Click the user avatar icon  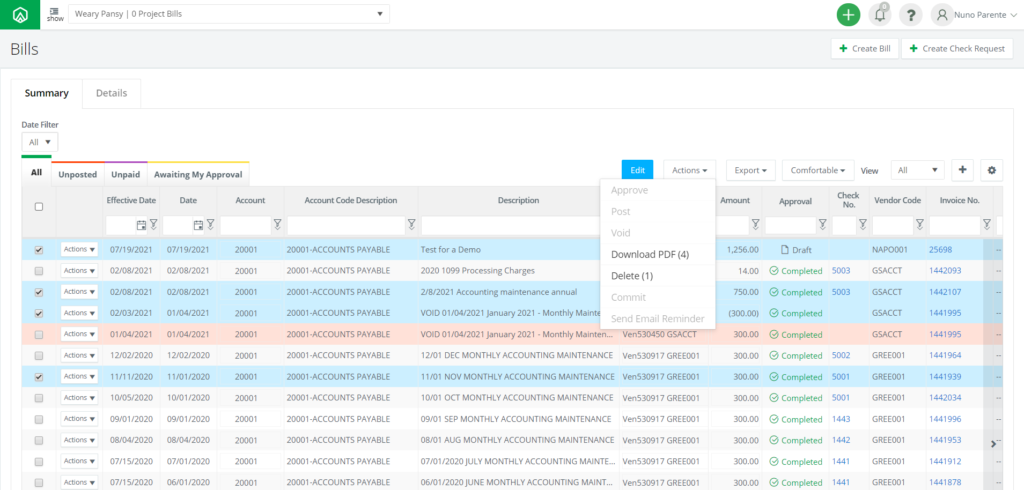tap(942, 14)
